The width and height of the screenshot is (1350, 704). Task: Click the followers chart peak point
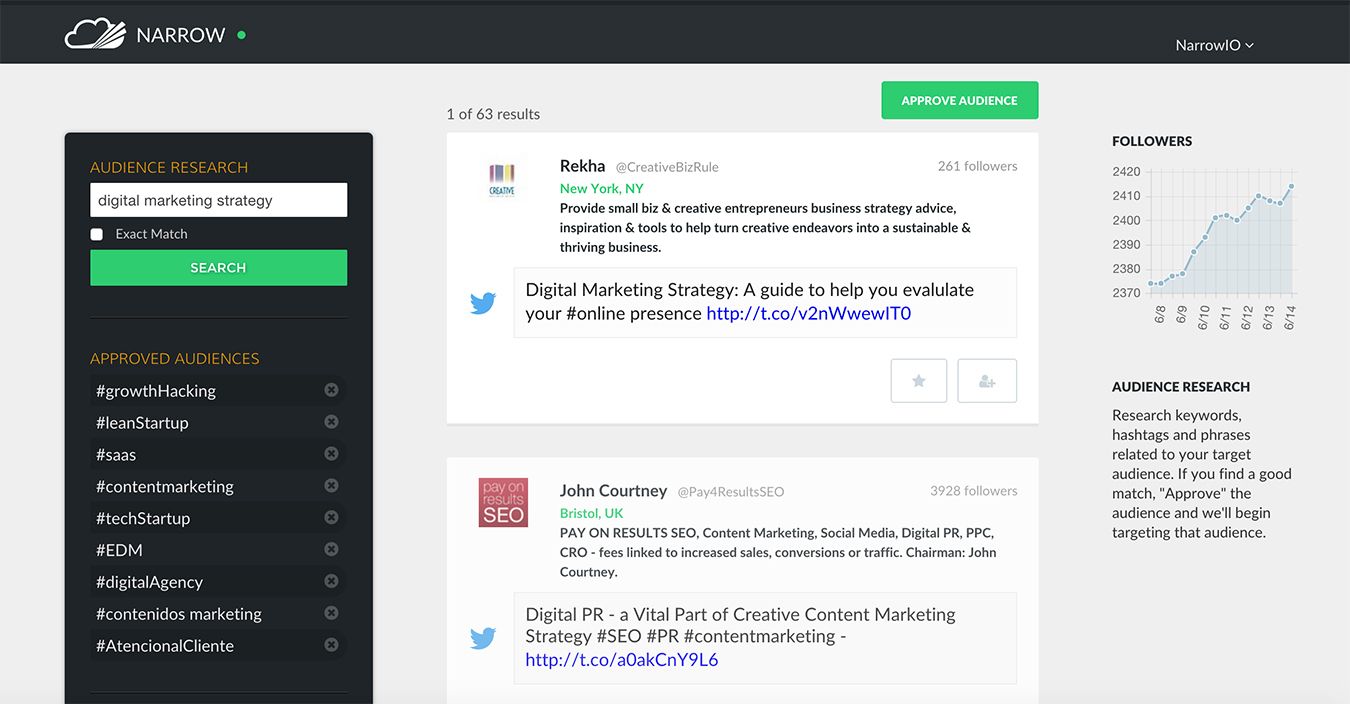1290,185
